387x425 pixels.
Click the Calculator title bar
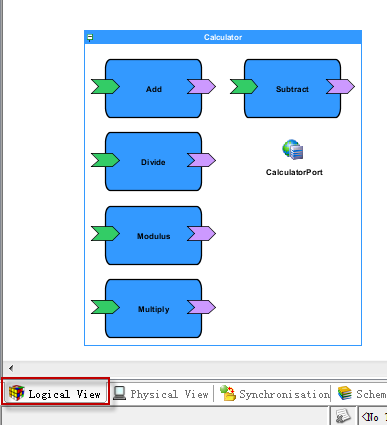tap(223, 37)
